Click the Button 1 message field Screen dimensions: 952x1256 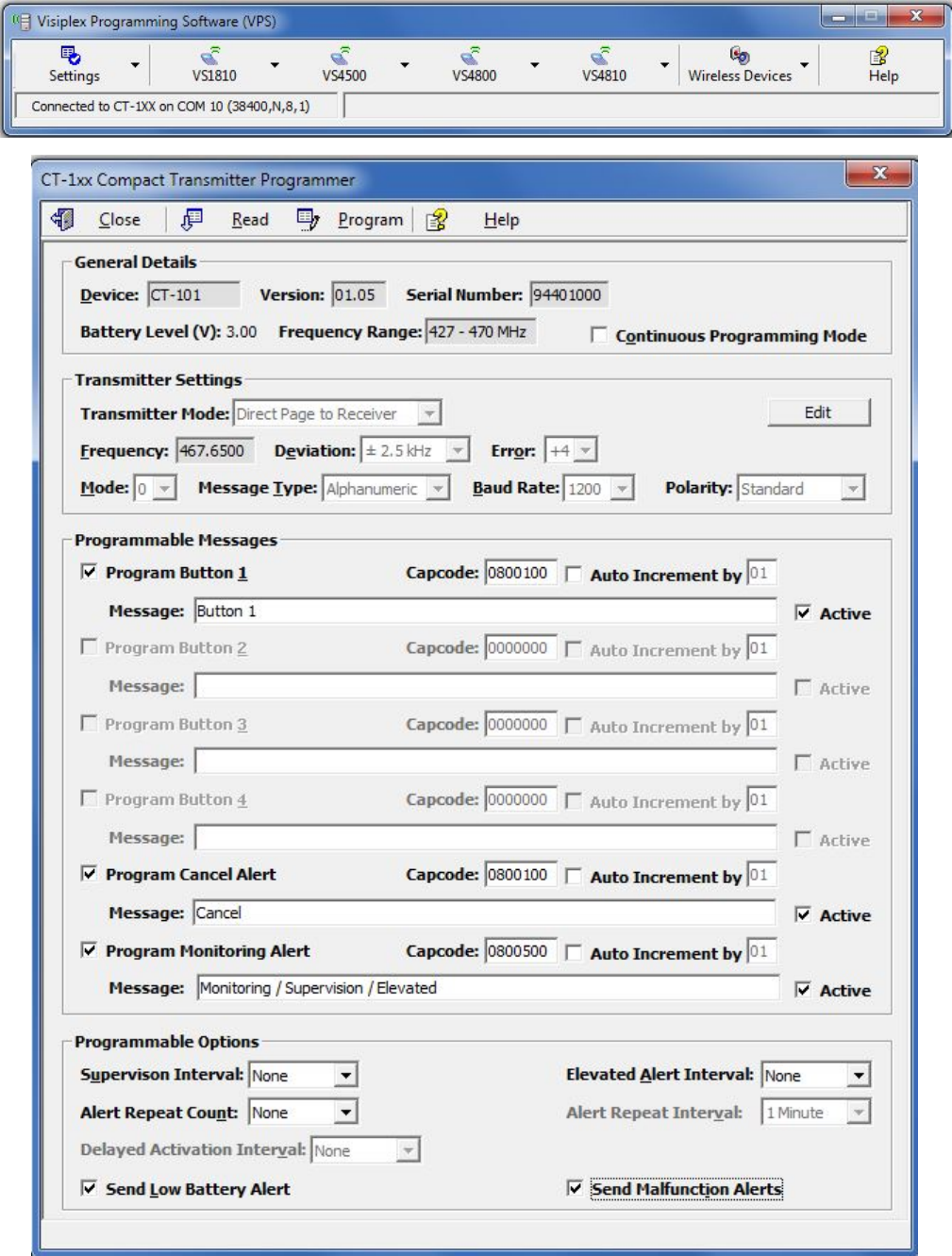485,611
